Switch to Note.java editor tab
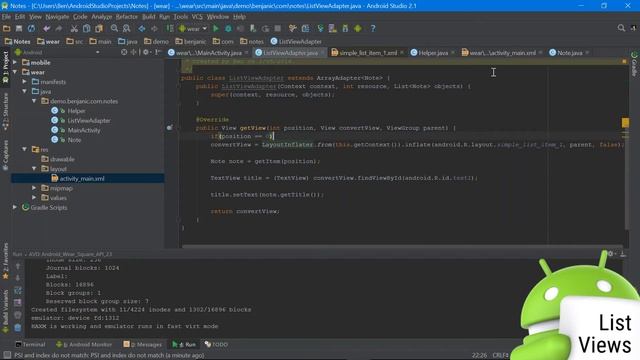This screenshot has width=640, height=360. [x=569, y=53]
